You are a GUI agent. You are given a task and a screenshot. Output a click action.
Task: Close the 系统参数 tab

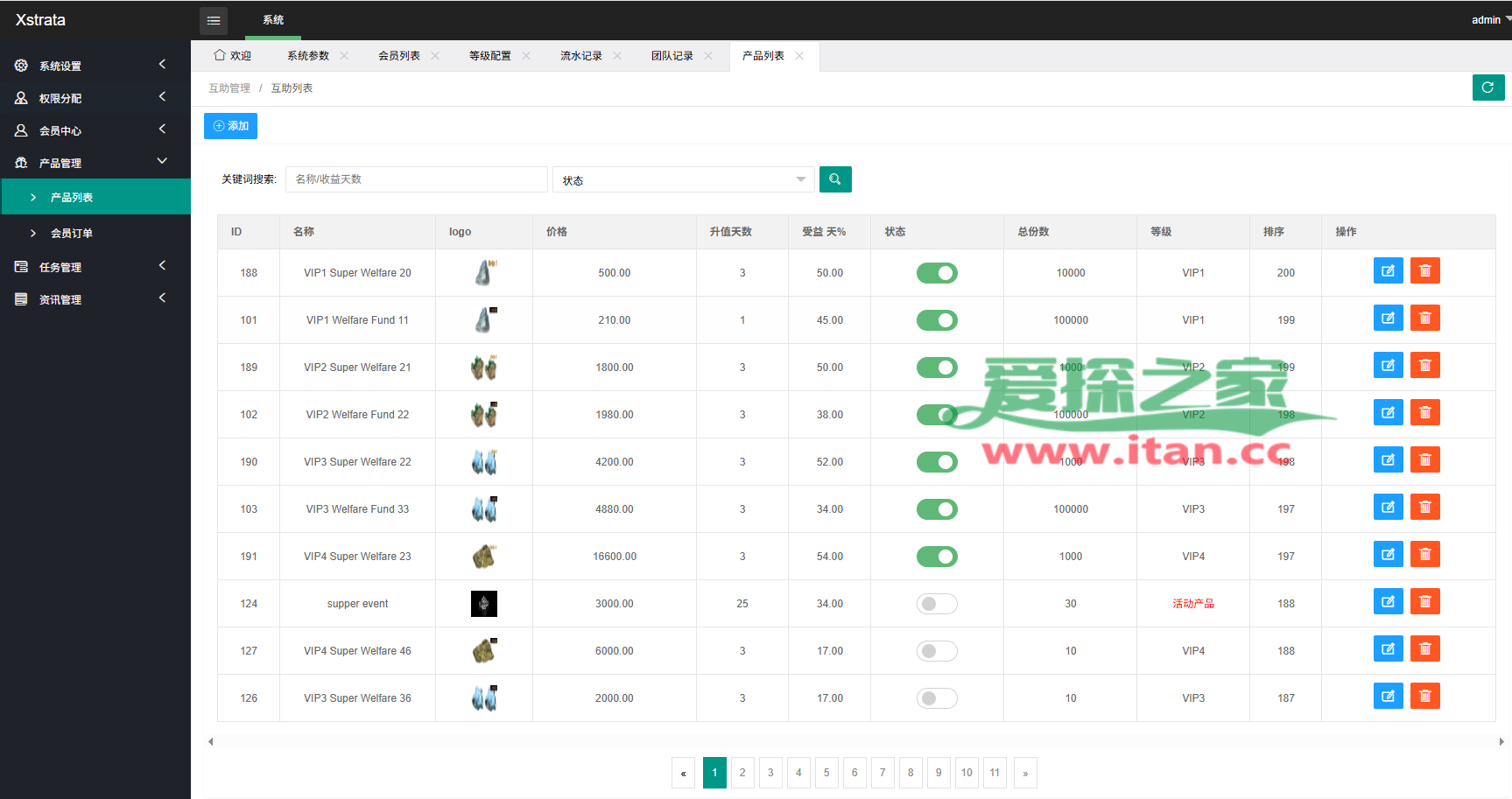click(344, 56)
